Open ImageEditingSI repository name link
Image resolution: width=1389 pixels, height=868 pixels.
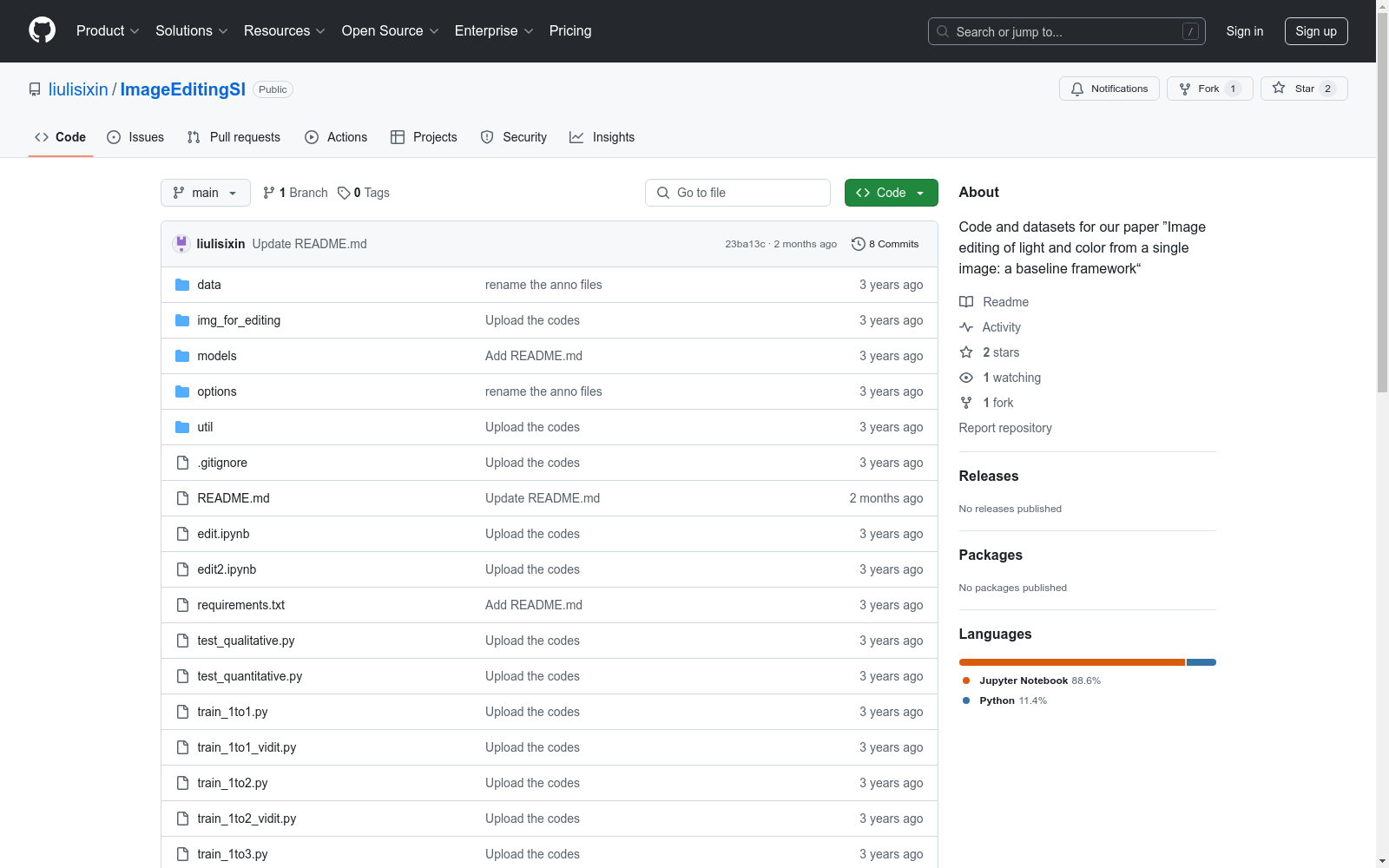pyautogui.click(x=183, y=89)
